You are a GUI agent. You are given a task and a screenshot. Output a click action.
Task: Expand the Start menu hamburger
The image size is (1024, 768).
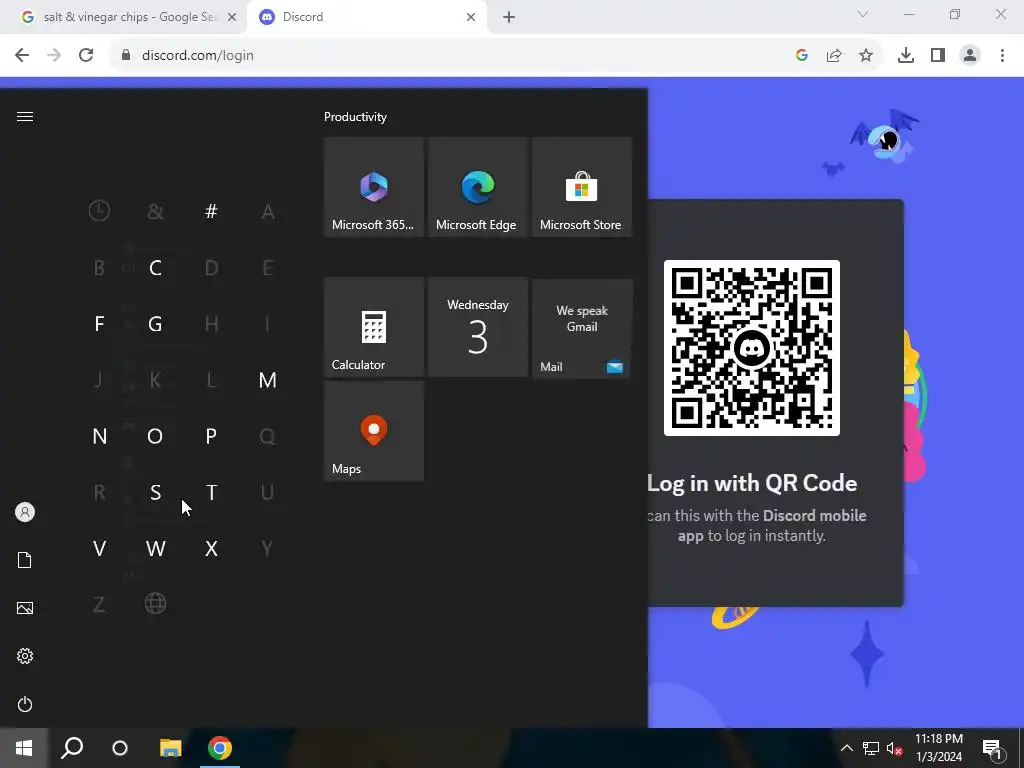coord(25,116)
